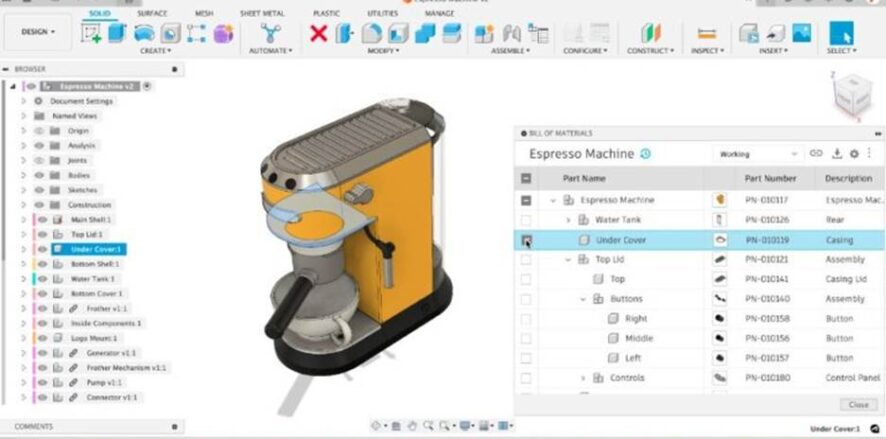Open the Bill of Materials toolbar icon

coord(538,33)
